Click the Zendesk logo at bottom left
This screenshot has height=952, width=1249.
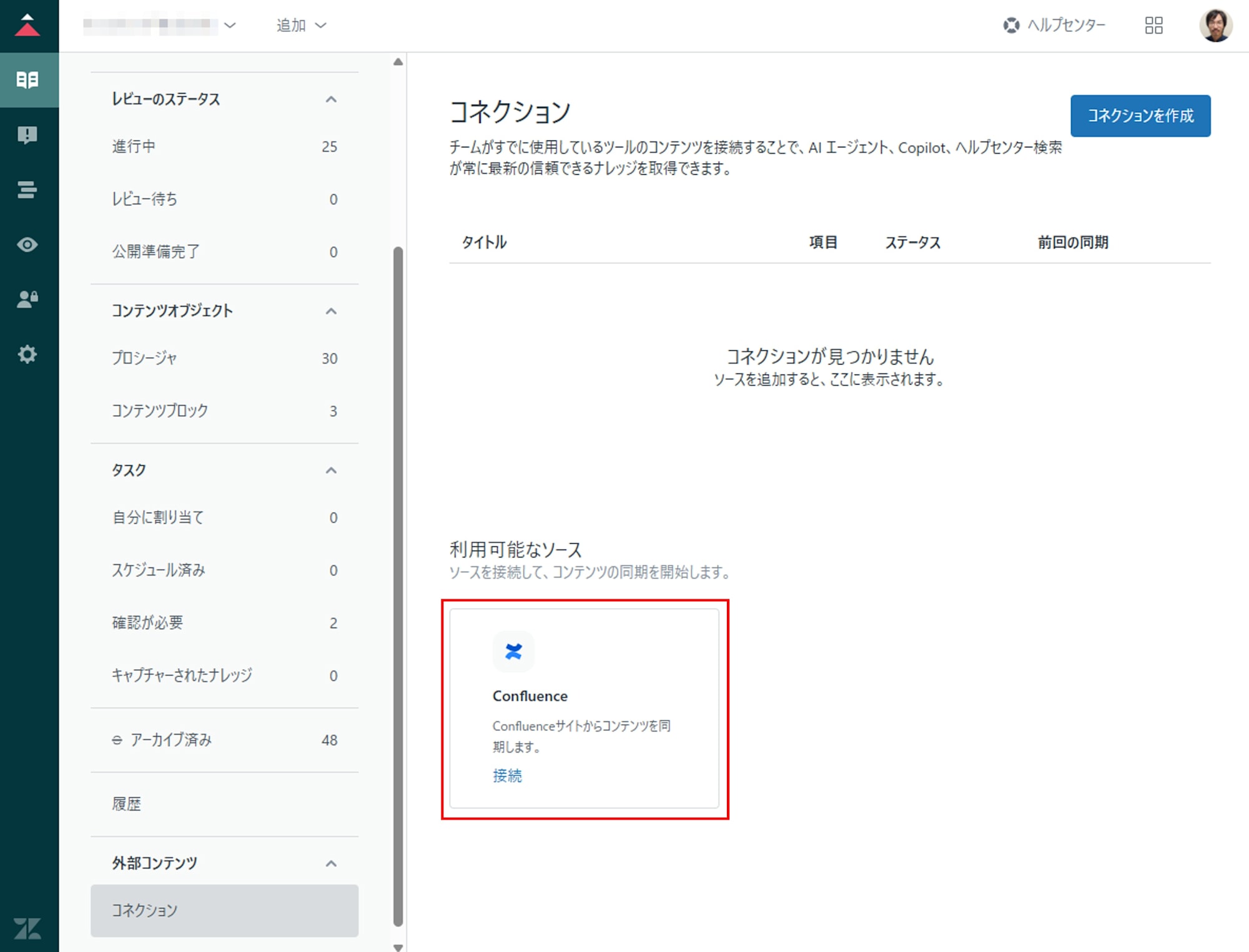(27, 928)
